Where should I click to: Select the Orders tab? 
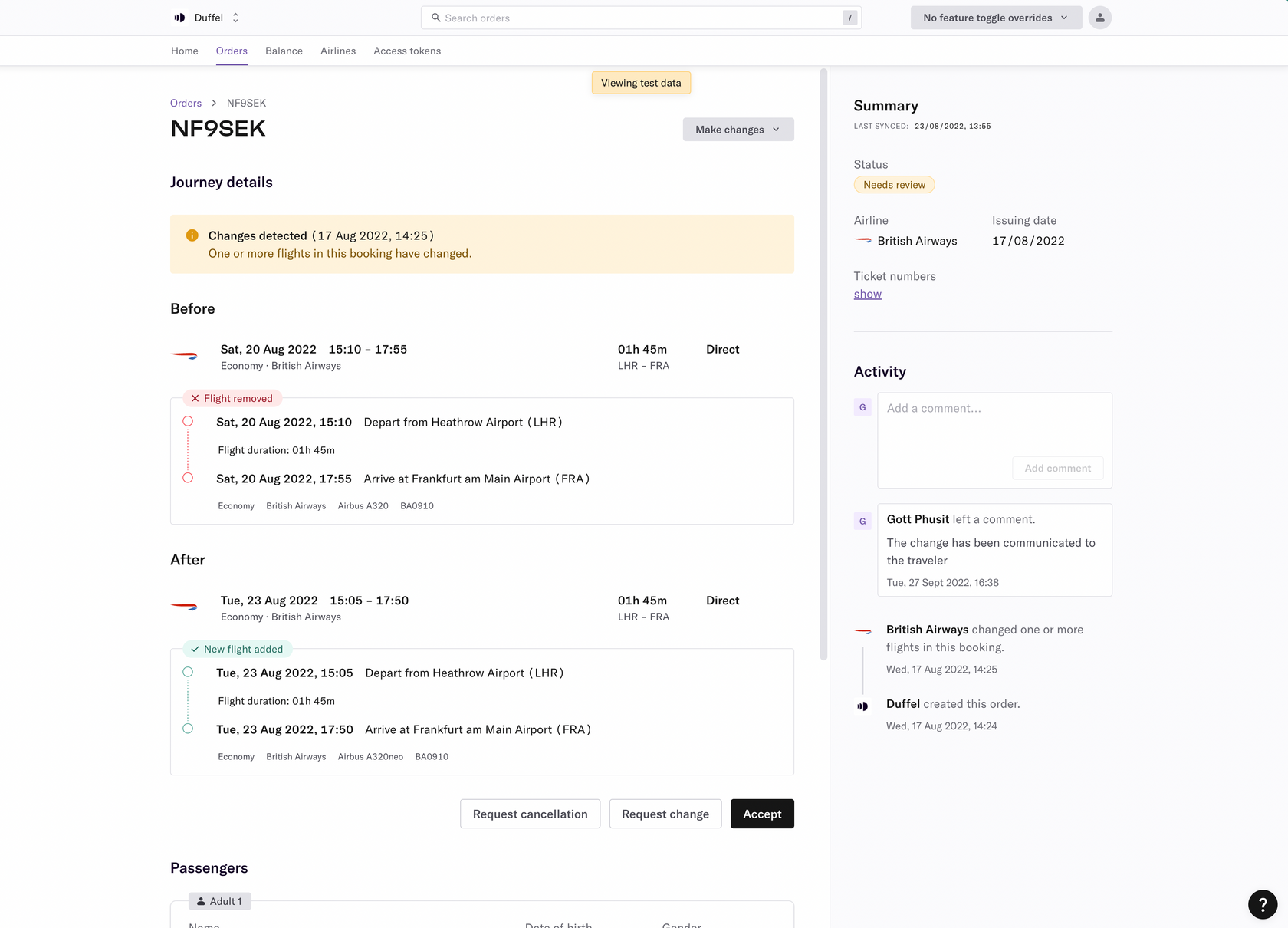(x=232, y=51)
